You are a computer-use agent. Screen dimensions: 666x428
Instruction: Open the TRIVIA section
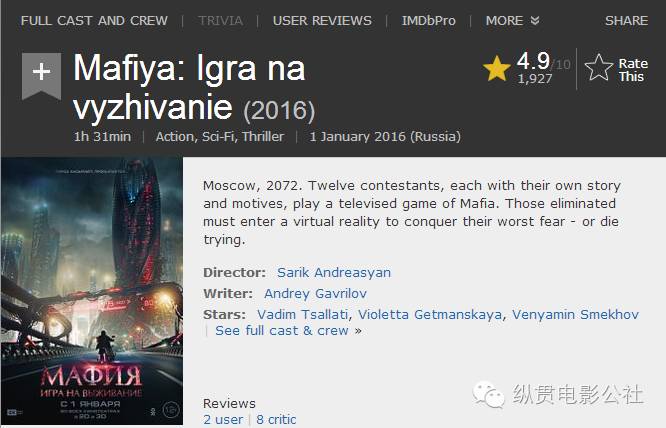coord(220,20)
